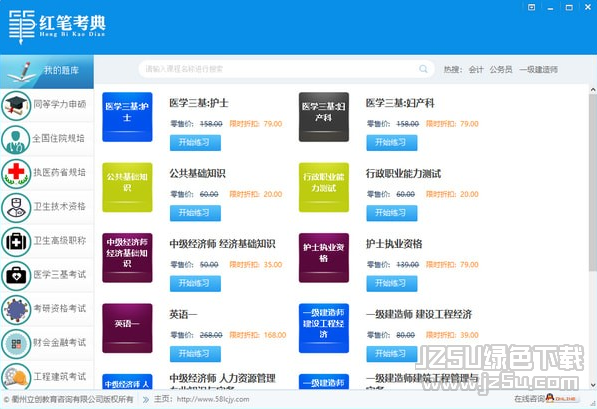Start practice for 医学三基:护士

pyautogui.click(x=195, y=143)
